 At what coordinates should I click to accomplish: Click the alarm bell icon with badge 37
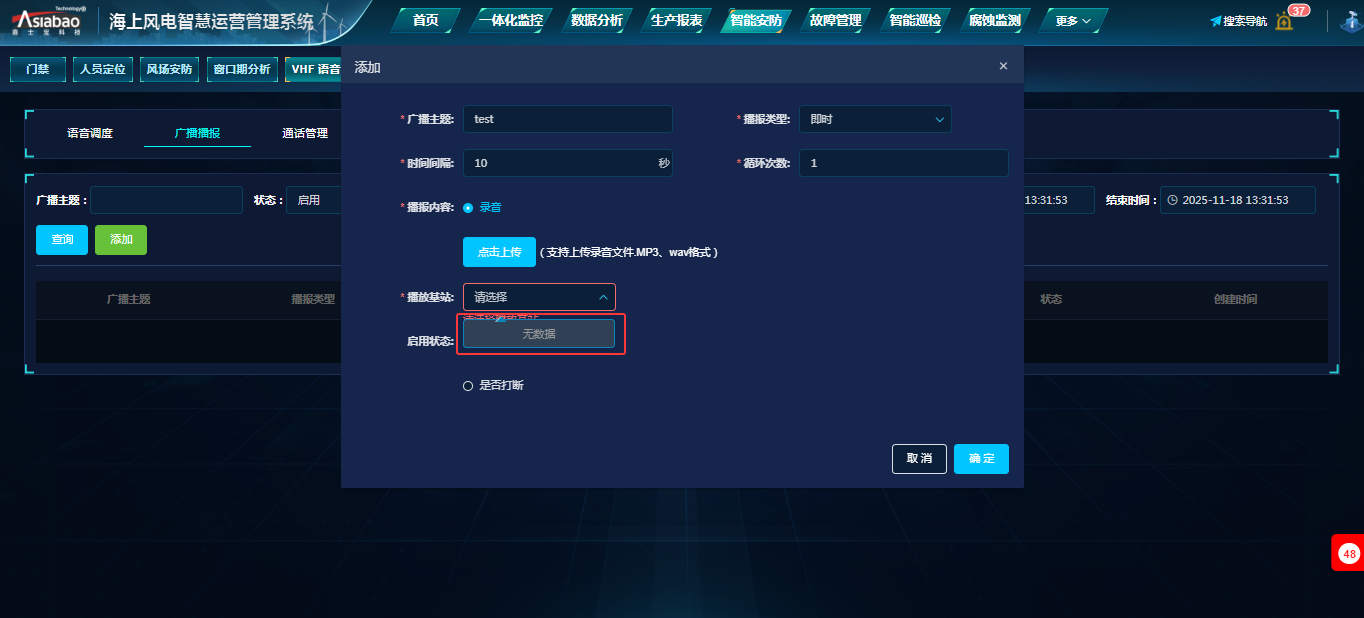(x=1284, y=21)
